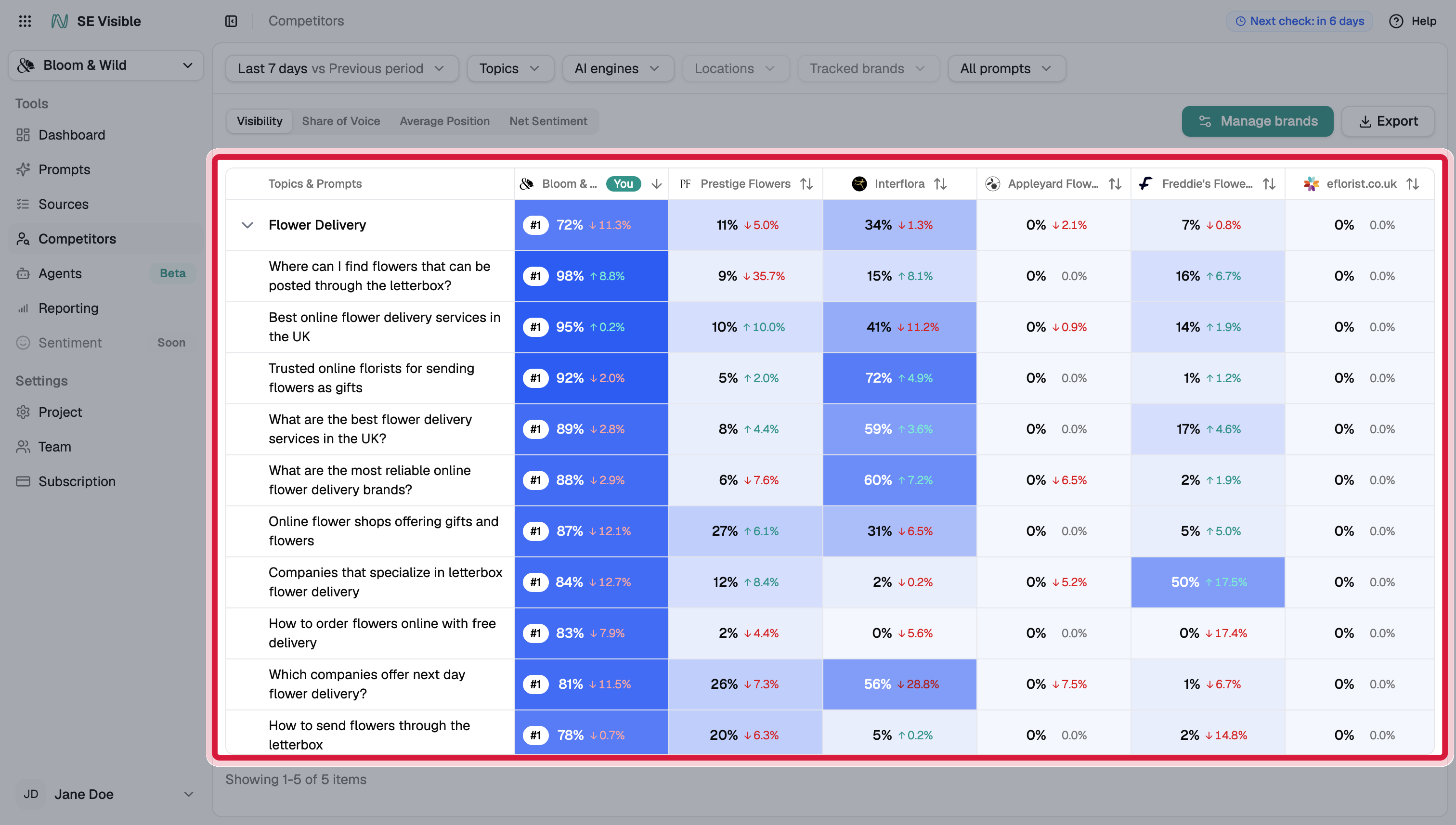1456x825 pixels.
Task: Select the prompt 'Companies that specialize in letterbox flower delivery'
Action: [x=386, y=582]
